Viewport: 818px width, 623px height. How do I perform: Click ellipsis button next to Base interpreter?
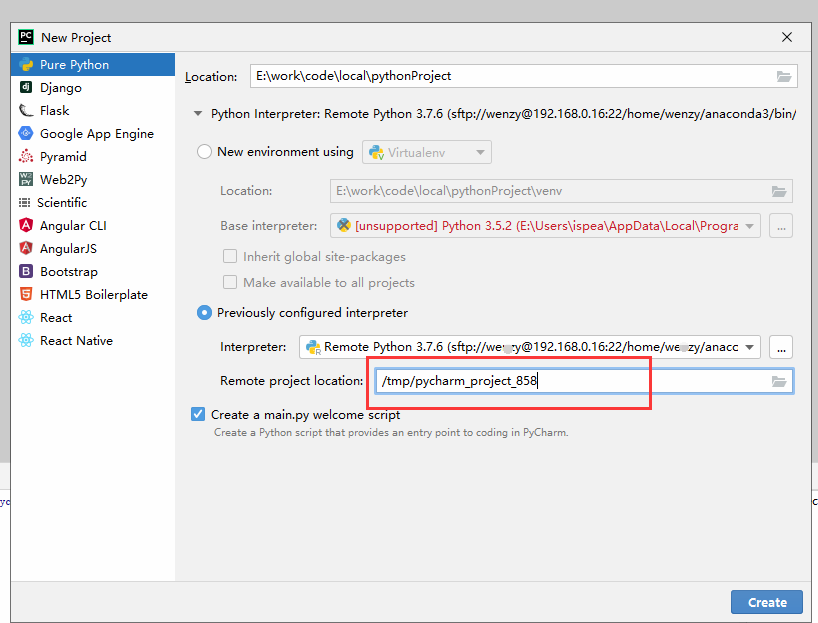[781, 226]
